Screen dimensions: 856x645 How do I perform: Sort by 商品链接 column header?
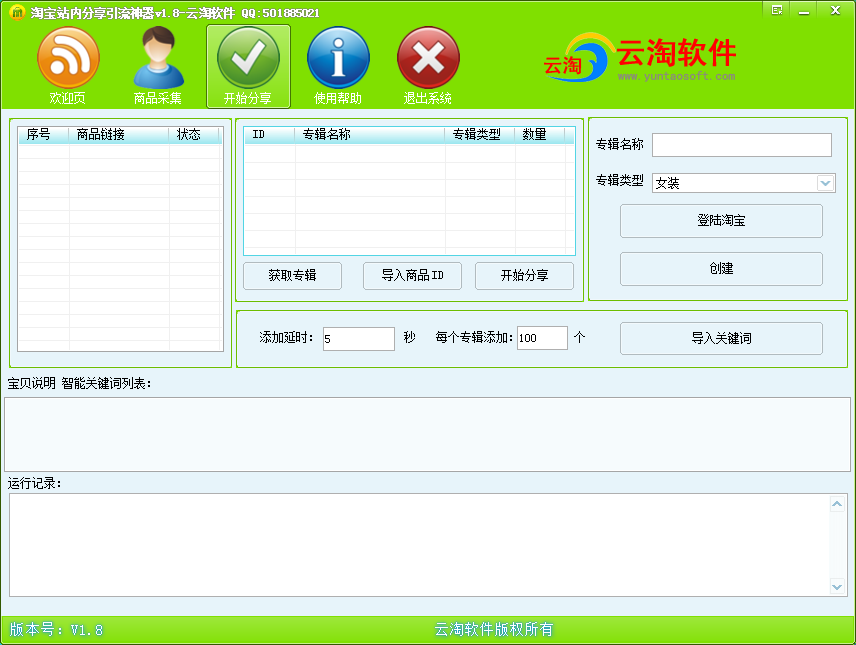(118, 135)
